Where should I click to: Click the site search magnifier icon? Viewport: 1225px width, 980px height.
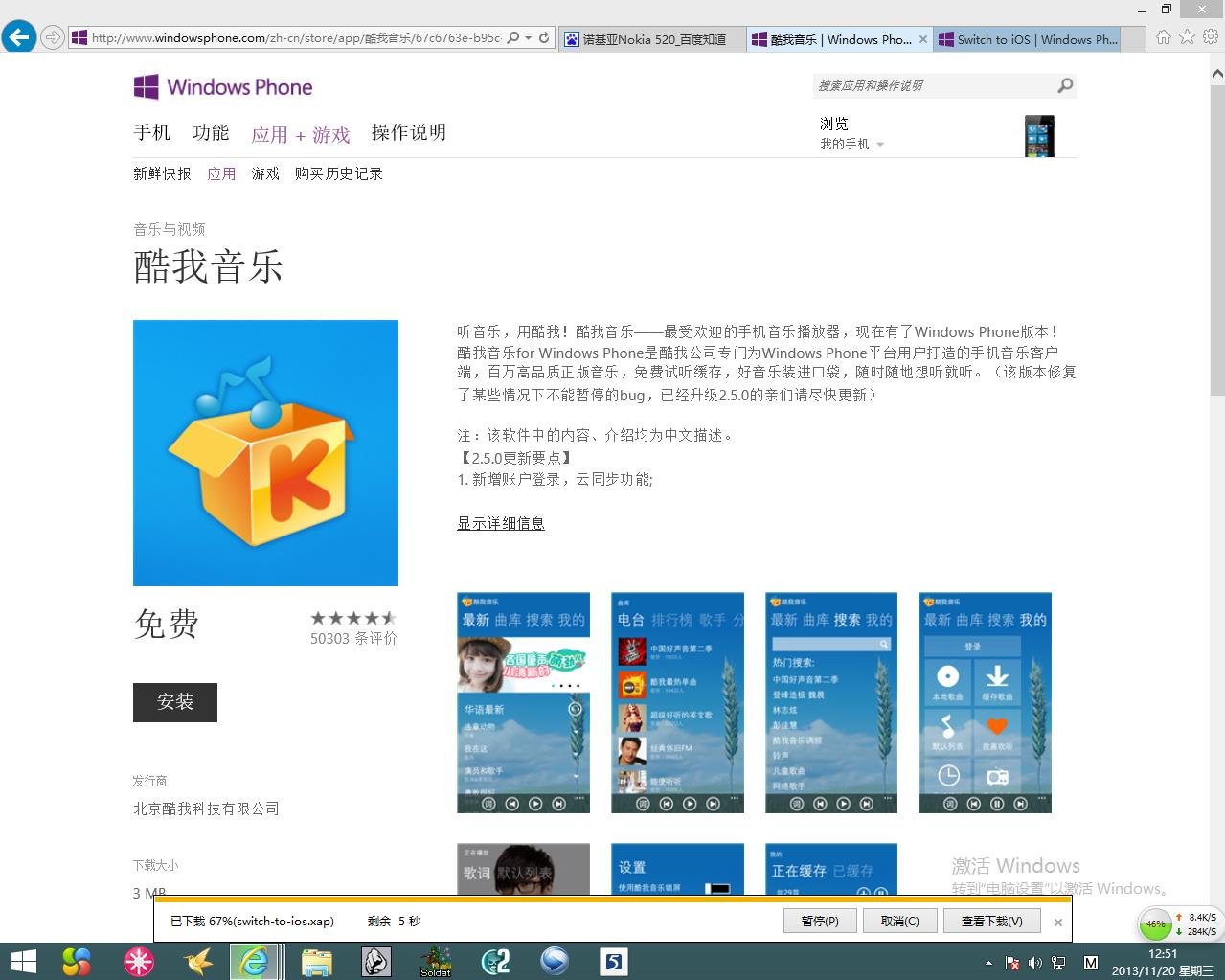tap(1065, 86)
